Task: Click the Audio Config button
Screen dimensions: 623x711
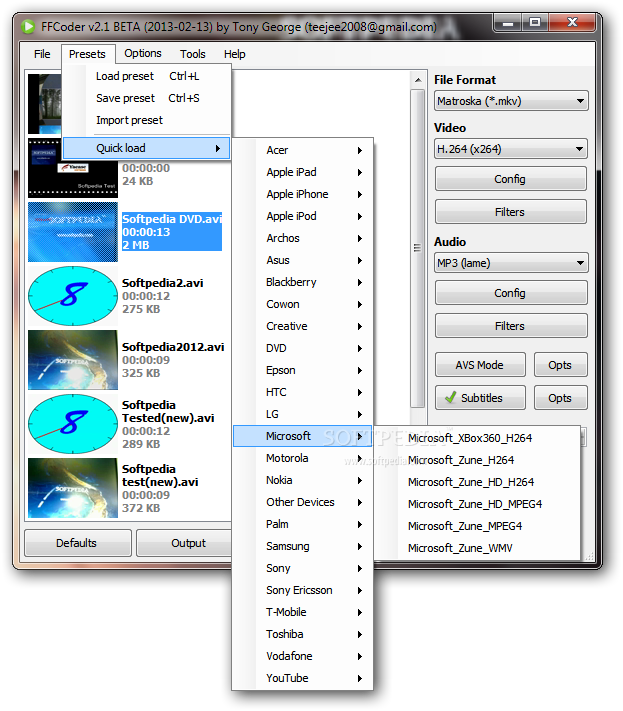Action: tap(511, 293)
